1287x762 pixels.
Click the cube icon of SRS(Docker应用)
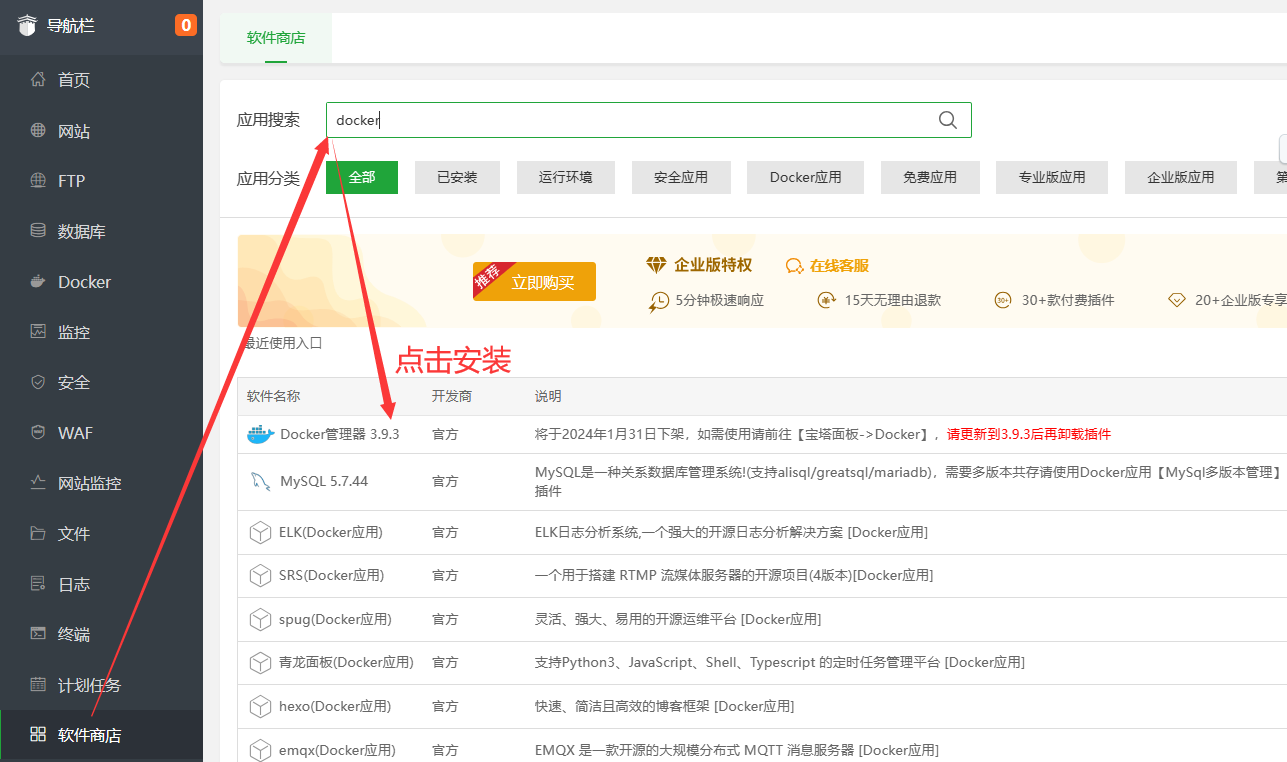point(260,575)
